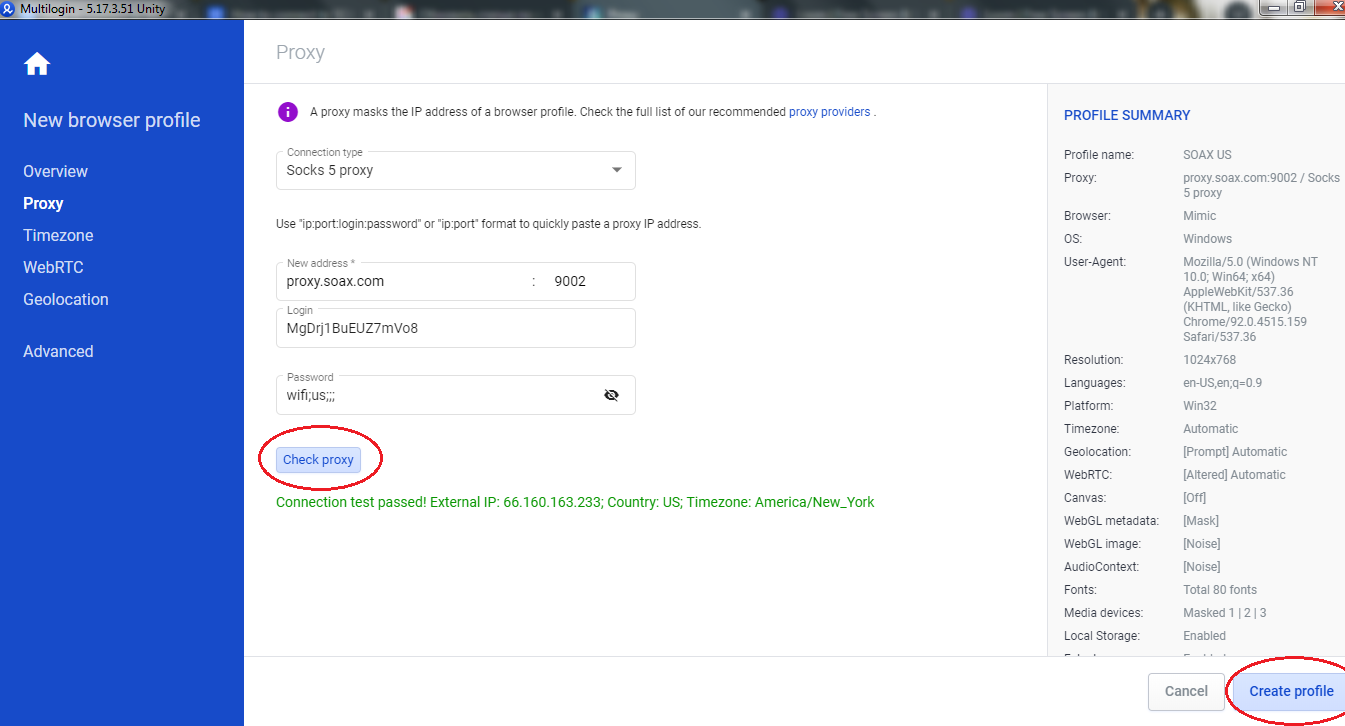Click the Canvas value [Off]
This screenshot has width=1345, height=726.
coord(1194,498)
